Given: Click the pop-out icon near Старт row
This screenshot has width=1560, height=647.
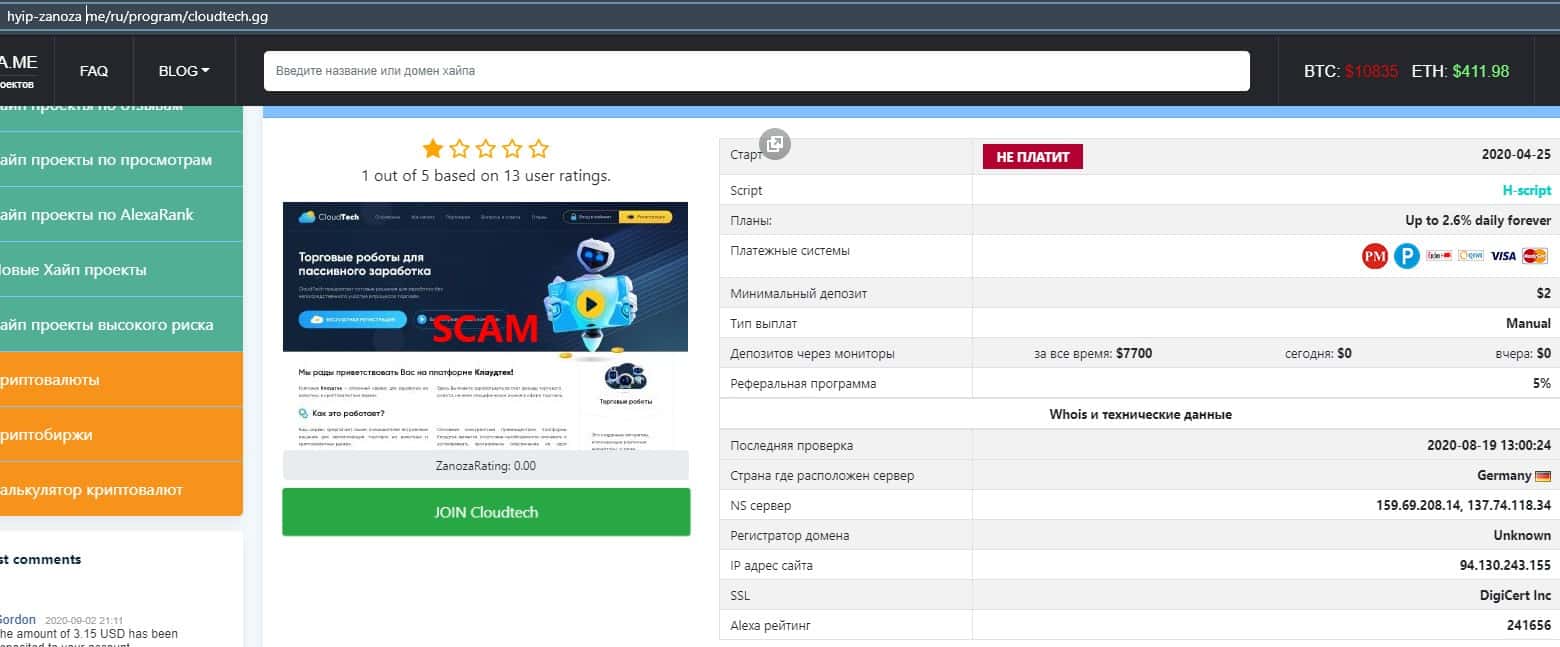Looking at the screenshot, I should point(774,144).
